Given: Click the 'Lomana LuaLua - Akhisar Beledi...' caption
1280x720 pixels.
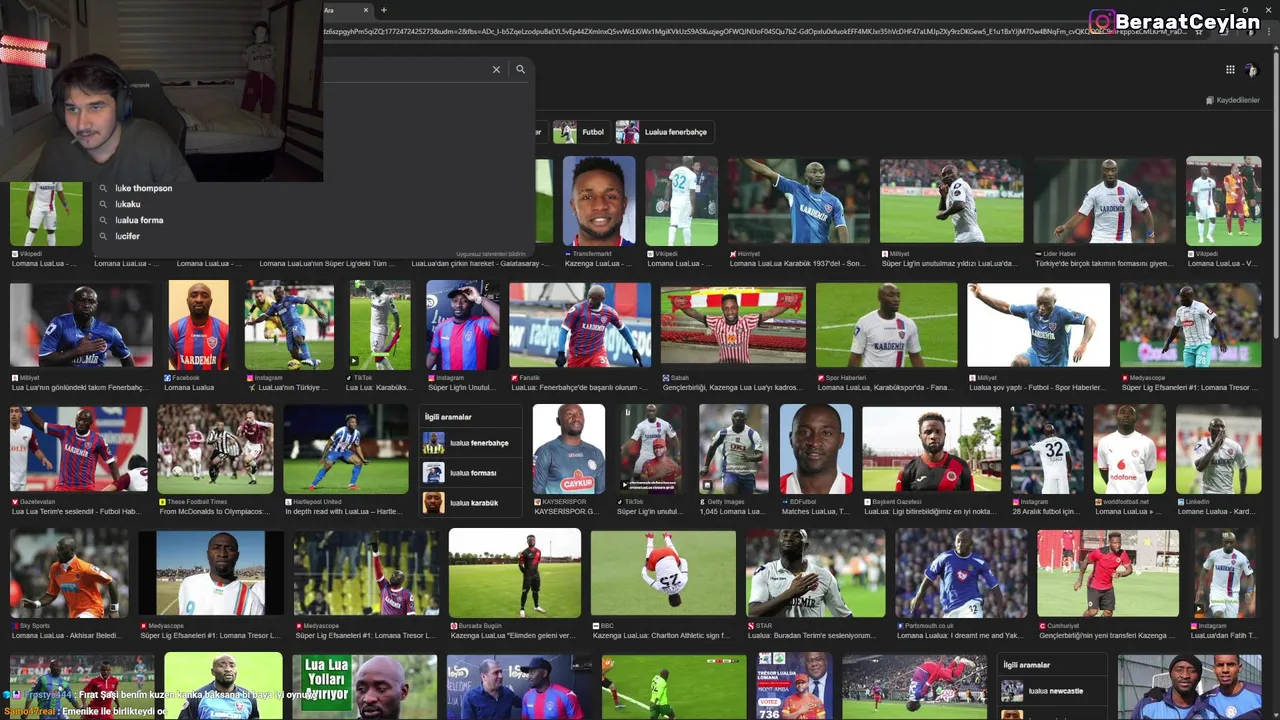Looking at the screenshot, I should point(66,635).
